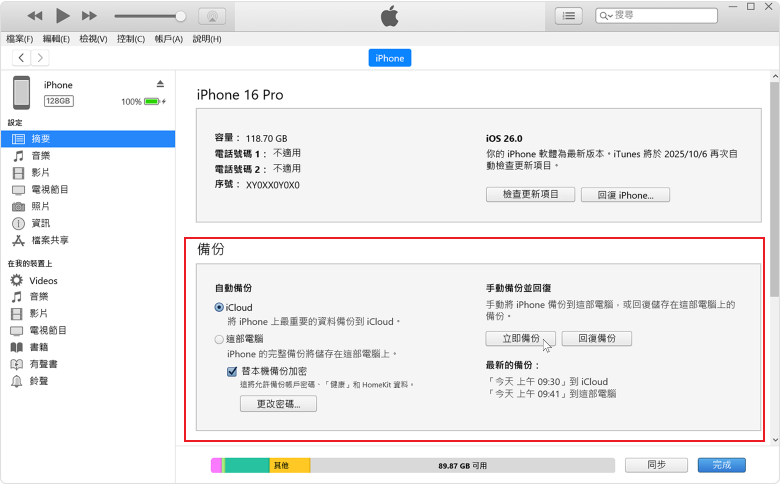Click the fast-forward button
Viewport: 781px width, 484px height.
89,16
